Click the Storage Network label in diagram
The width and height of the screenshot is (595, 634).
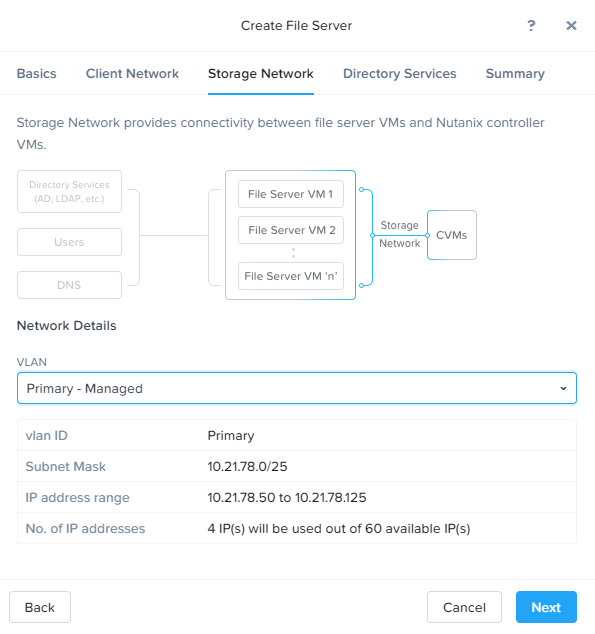[399, 234]
